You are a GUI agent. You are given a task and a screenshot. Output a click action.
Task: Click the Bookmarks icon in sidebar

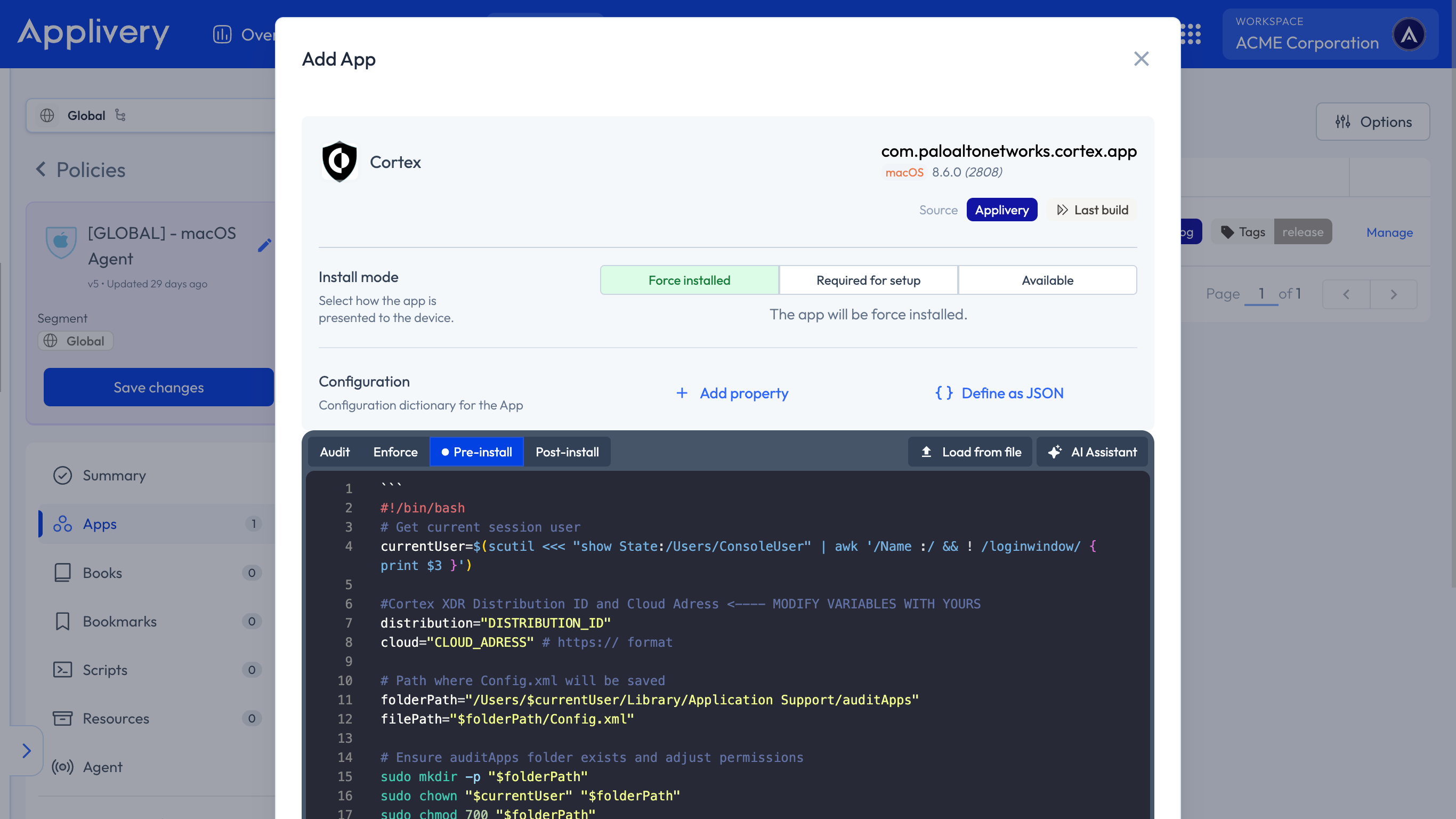pos(62,621)
